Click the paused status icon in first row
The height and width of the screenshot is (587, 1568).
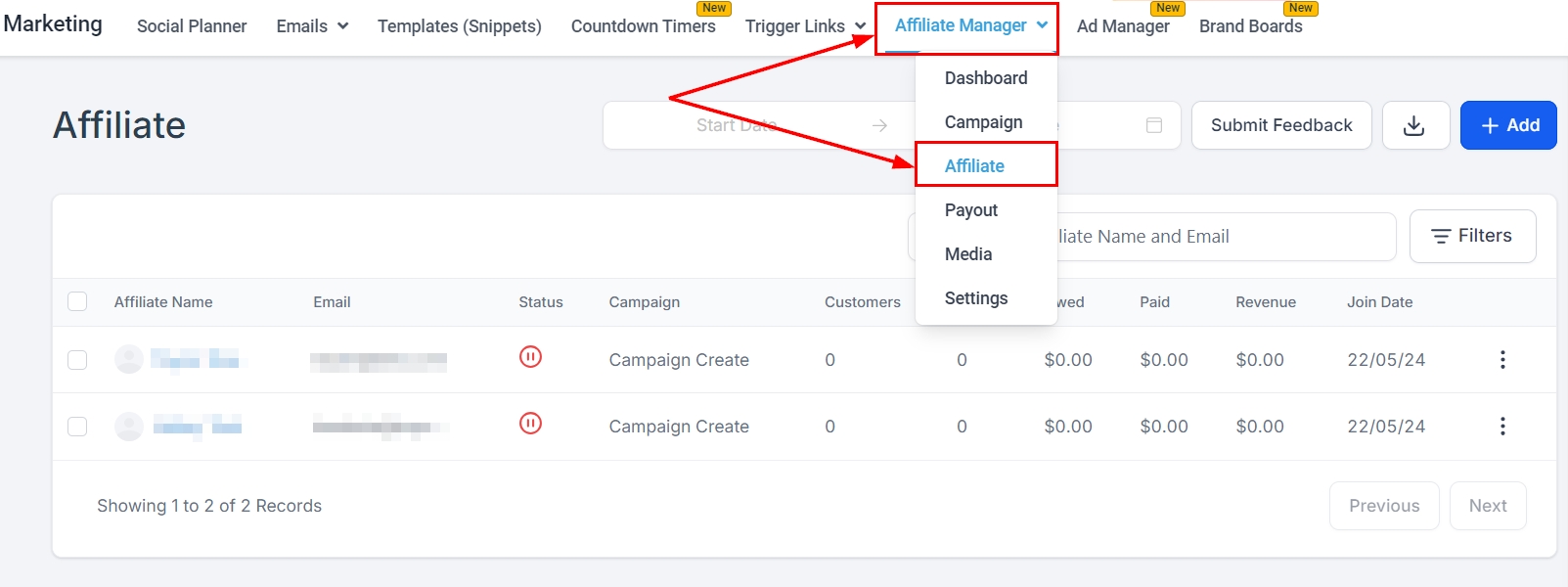(530, 357)
